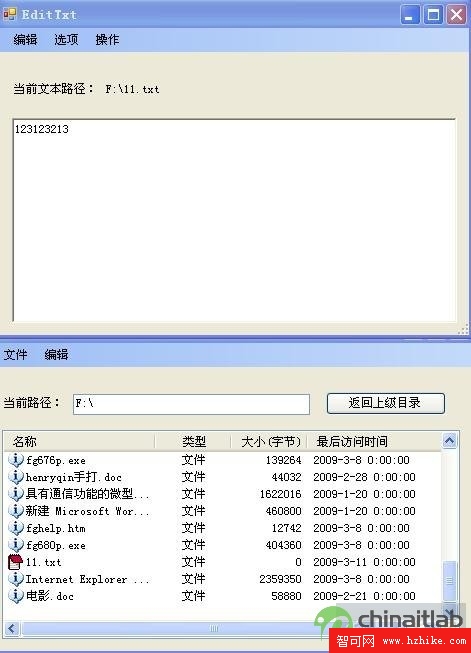This screenshot has width=471, height=653.
Task: Click the icon beside 具有通信功能的微型...
Action: pyautogui.click(x=15, y=494)
